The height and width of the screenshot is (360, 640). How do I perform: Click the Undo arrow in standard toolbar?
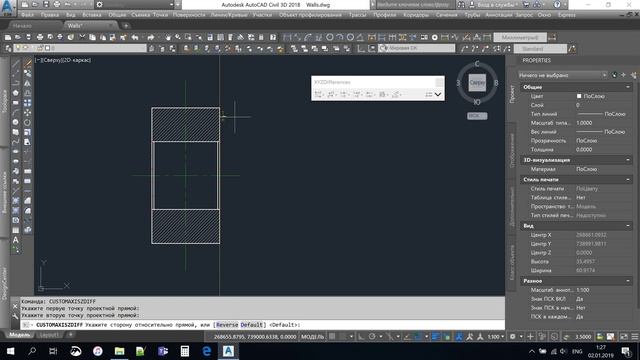135,38
